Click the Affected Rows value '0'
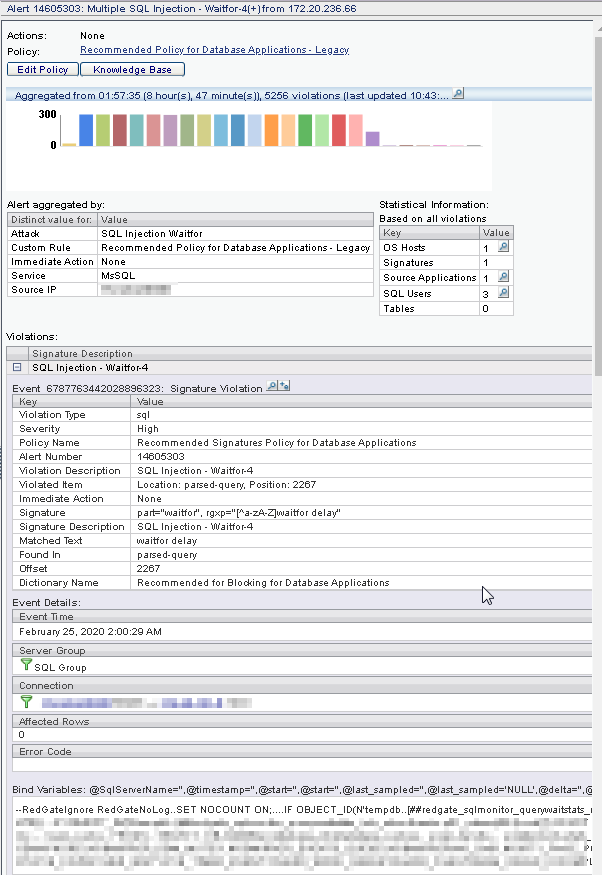Viewport: 602px width, 875px height. coord(22,734)
